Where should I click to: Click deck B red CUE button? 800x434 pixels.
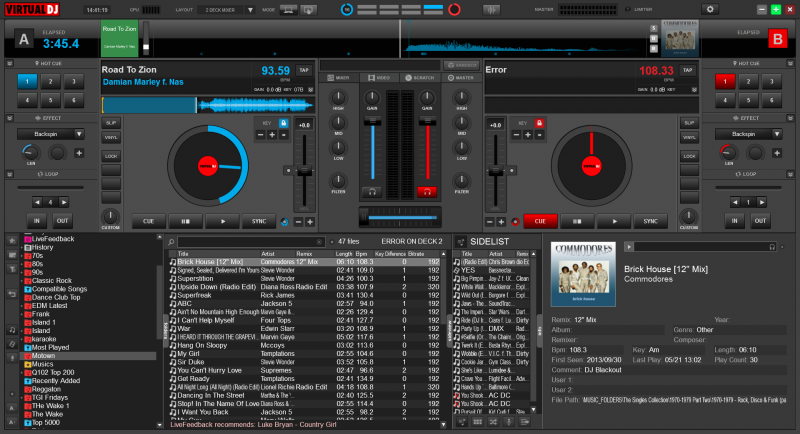[540, 221]
